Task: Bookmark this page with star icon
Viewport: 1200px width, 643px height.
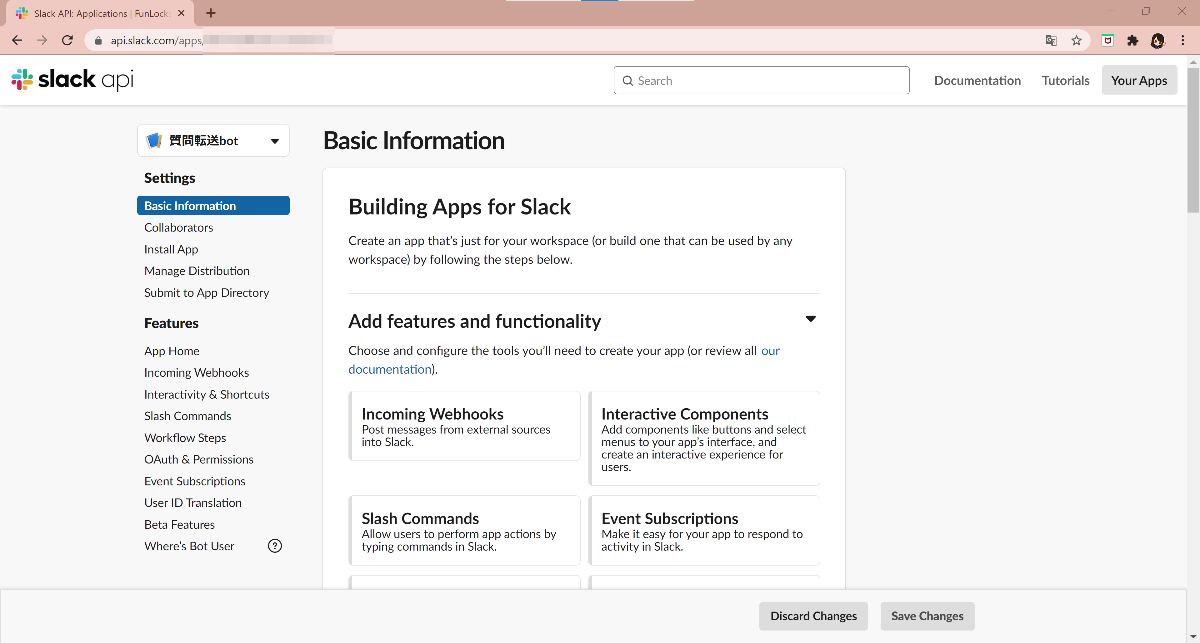Action: coord(1076,40)
